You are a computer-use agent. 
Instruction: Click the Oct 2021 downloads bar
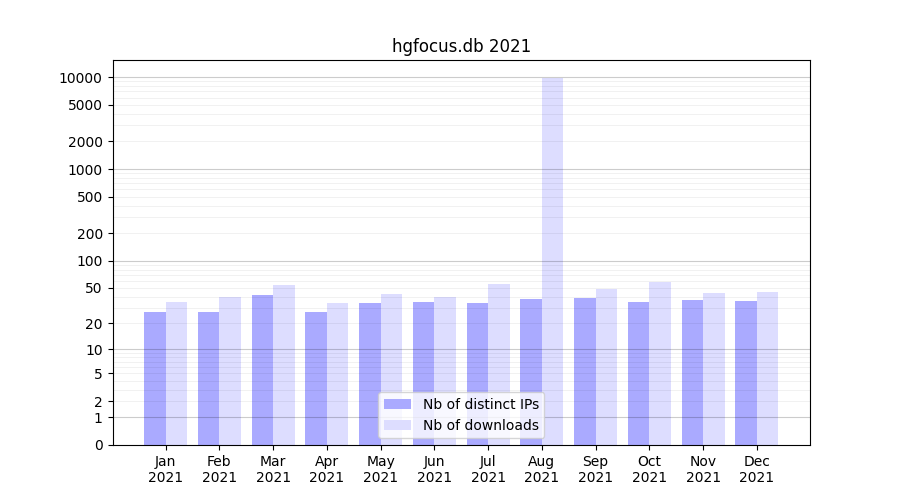660,363
